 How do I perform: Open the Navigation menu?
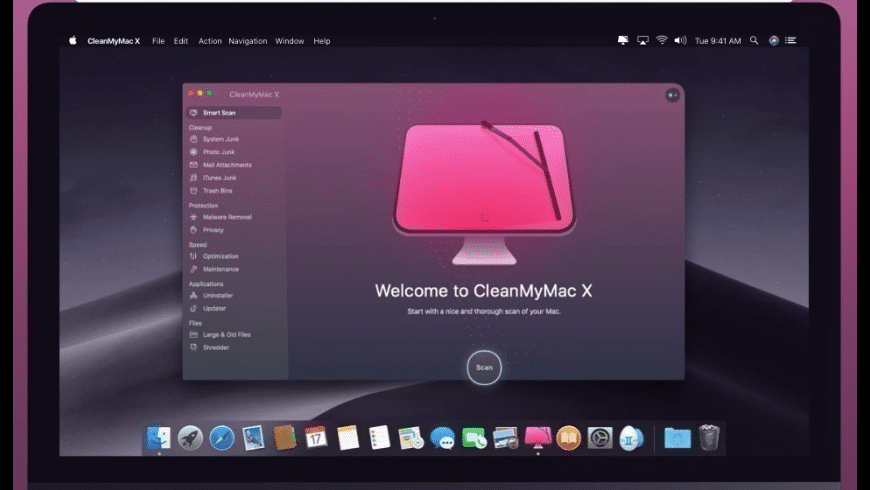(247, 41)
